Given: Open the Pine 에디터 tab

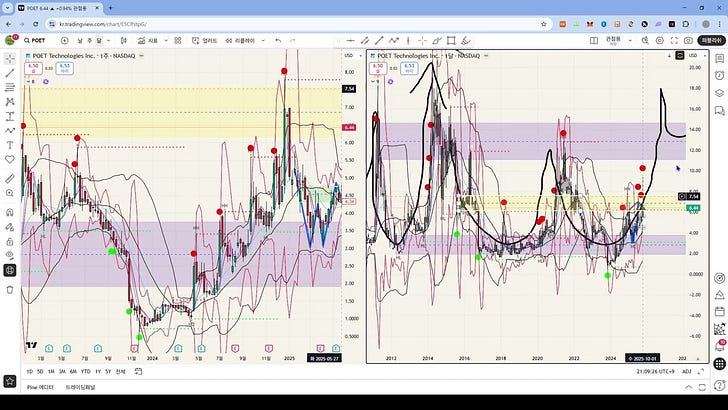Looking at the screenshot, I should coord(40,387).
